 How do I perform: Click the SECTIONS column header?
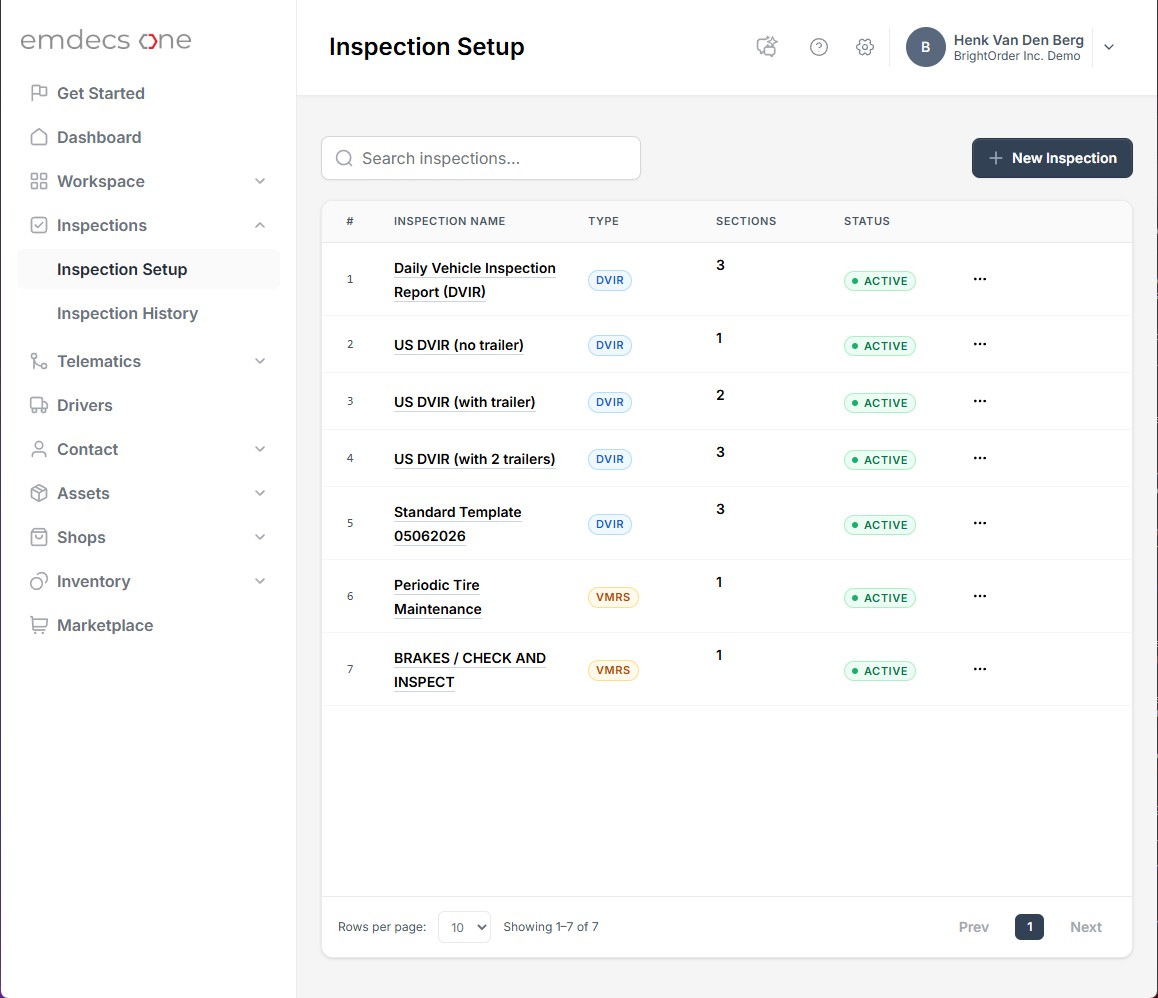click(746, 221)
